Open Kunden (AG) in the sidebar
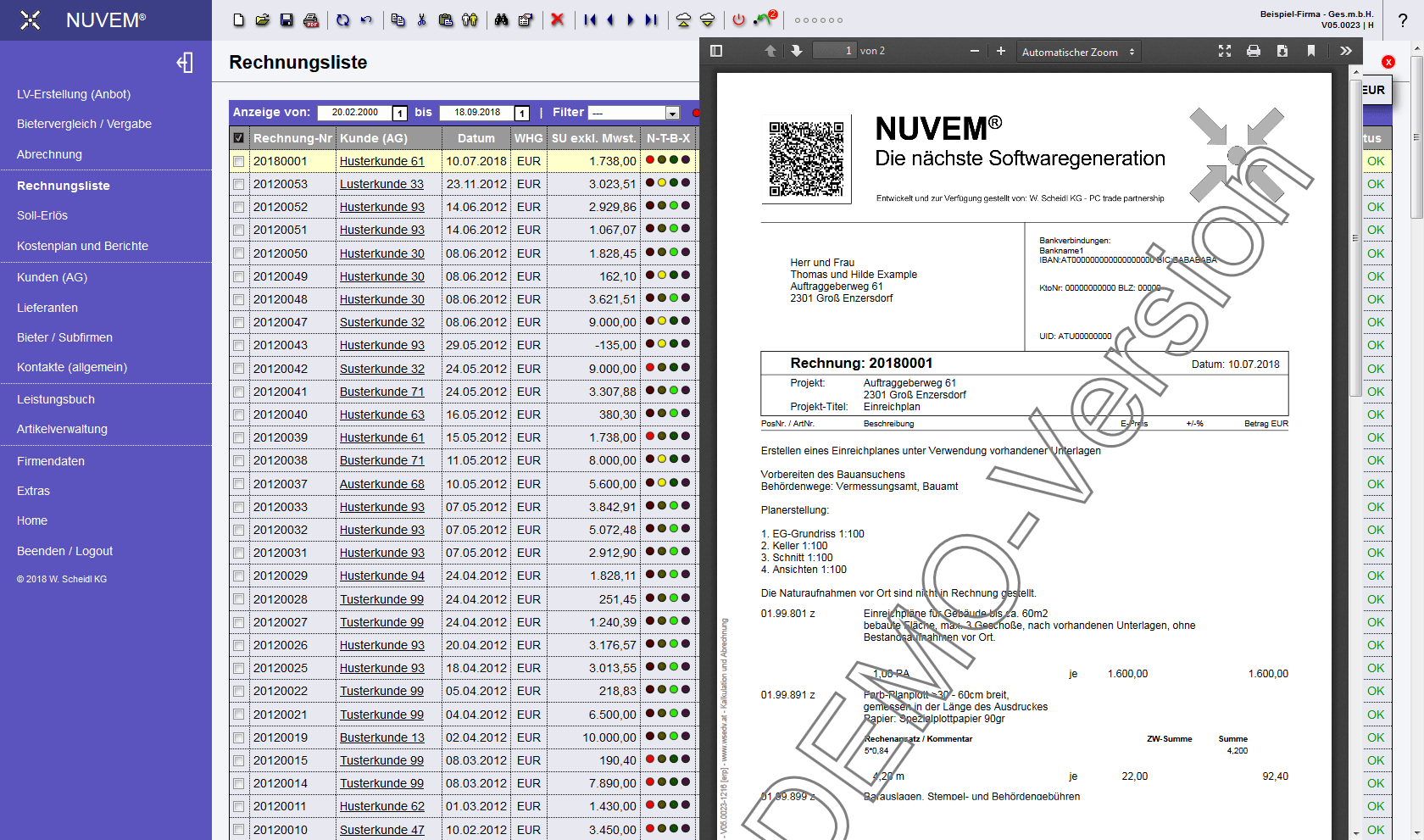Image resolution: width=1424 pixels, height=840 pixels. click(x=52, y=277)
